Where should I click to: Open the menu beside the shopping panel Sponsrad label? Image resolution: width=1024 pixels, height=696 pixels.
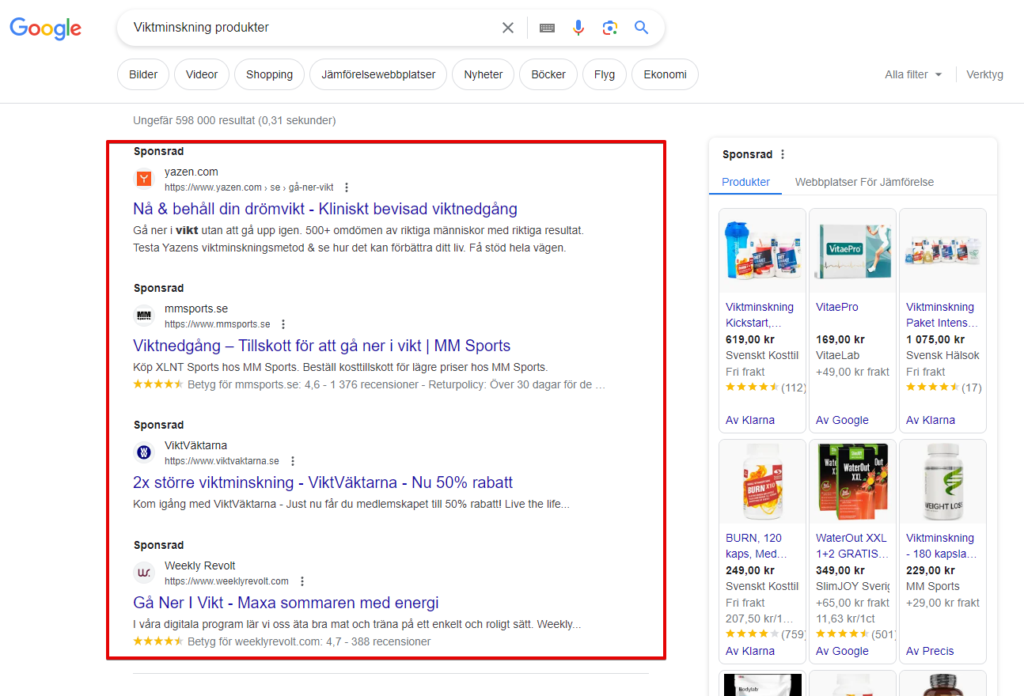782,154
